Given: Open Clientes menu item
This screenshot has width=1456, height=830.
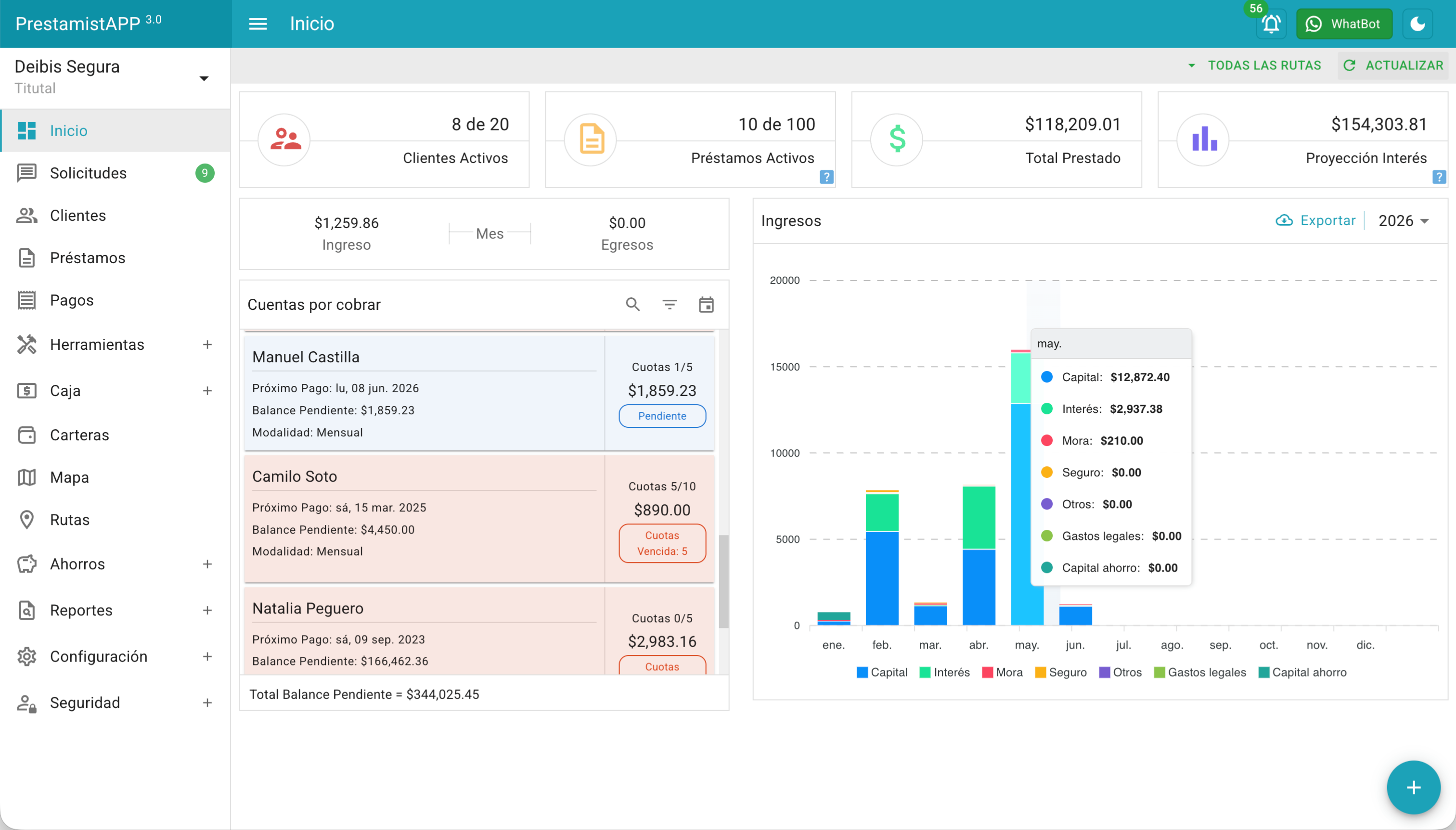Looking at the screenshot, I should point(115,216).
